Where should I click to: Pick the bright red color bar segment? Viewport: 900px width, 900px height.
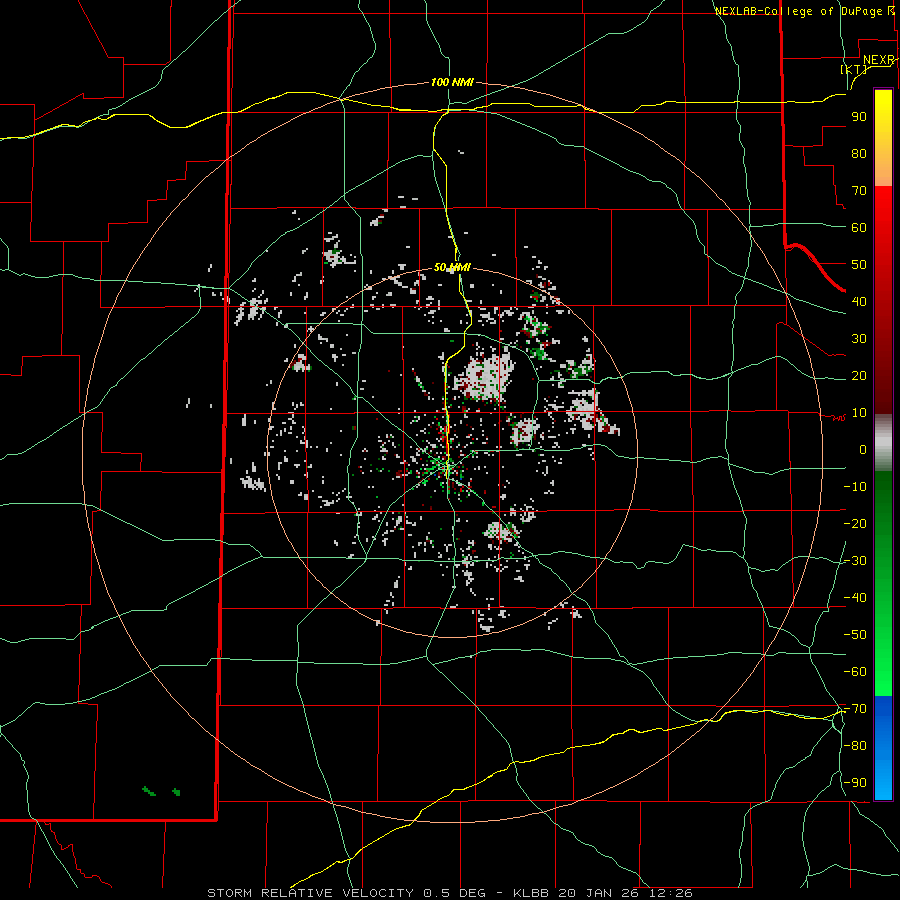[883, 210]
